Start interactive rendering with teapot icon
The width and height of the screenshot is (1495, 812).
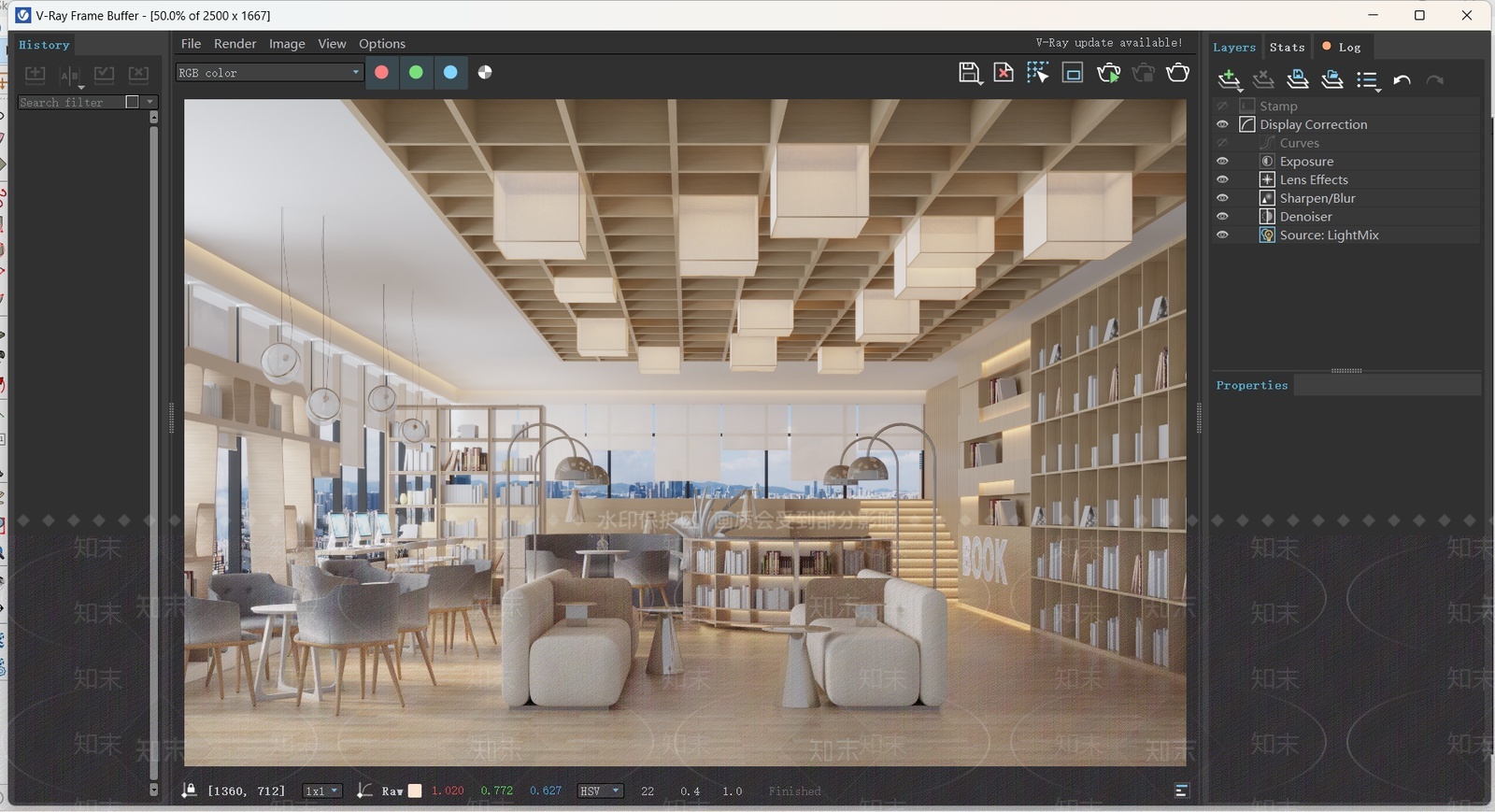(x=1108, y=73)
